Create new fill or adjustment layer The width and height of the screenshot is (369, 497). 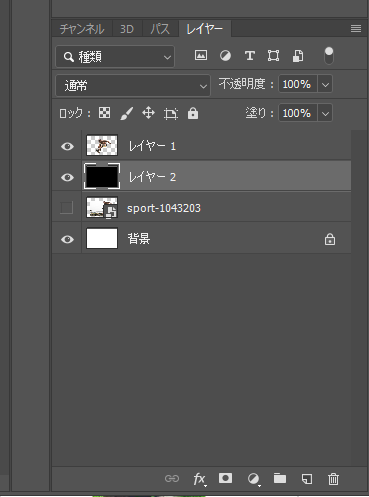tap(254, 479)
